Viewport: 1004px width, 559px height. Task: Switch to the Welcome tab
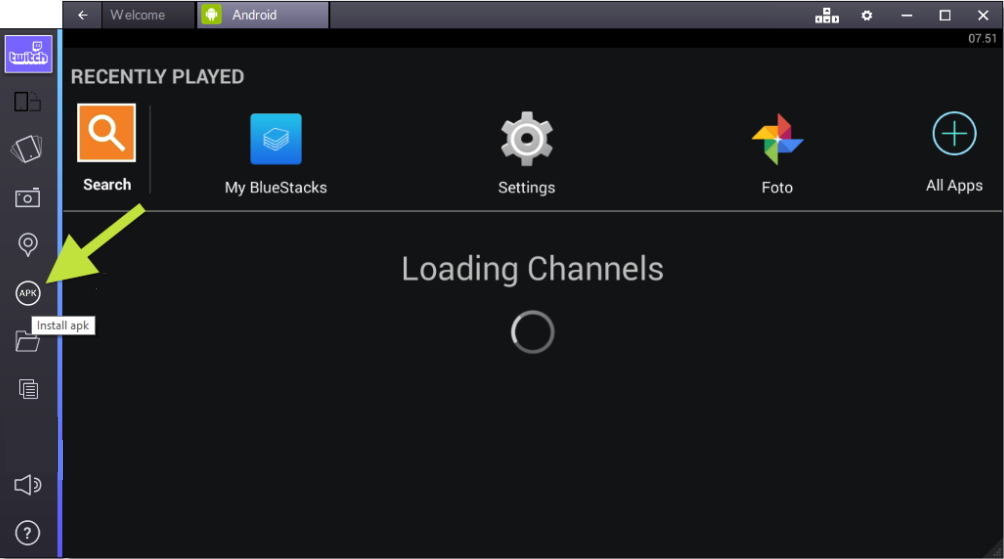pos(148,15)
